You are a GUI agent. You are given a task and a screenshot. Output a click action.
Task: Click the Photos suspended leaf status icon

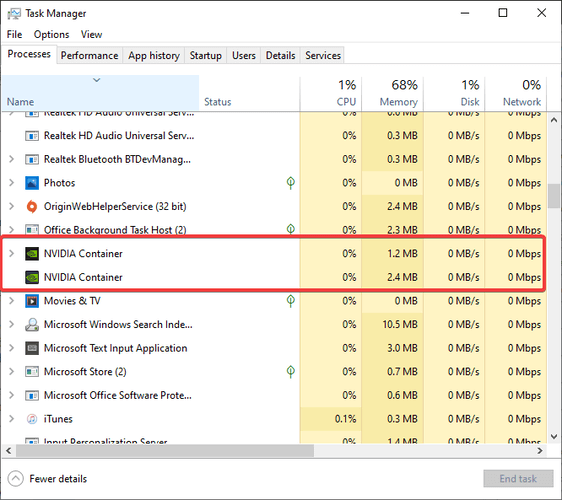(x=291, y=183)
